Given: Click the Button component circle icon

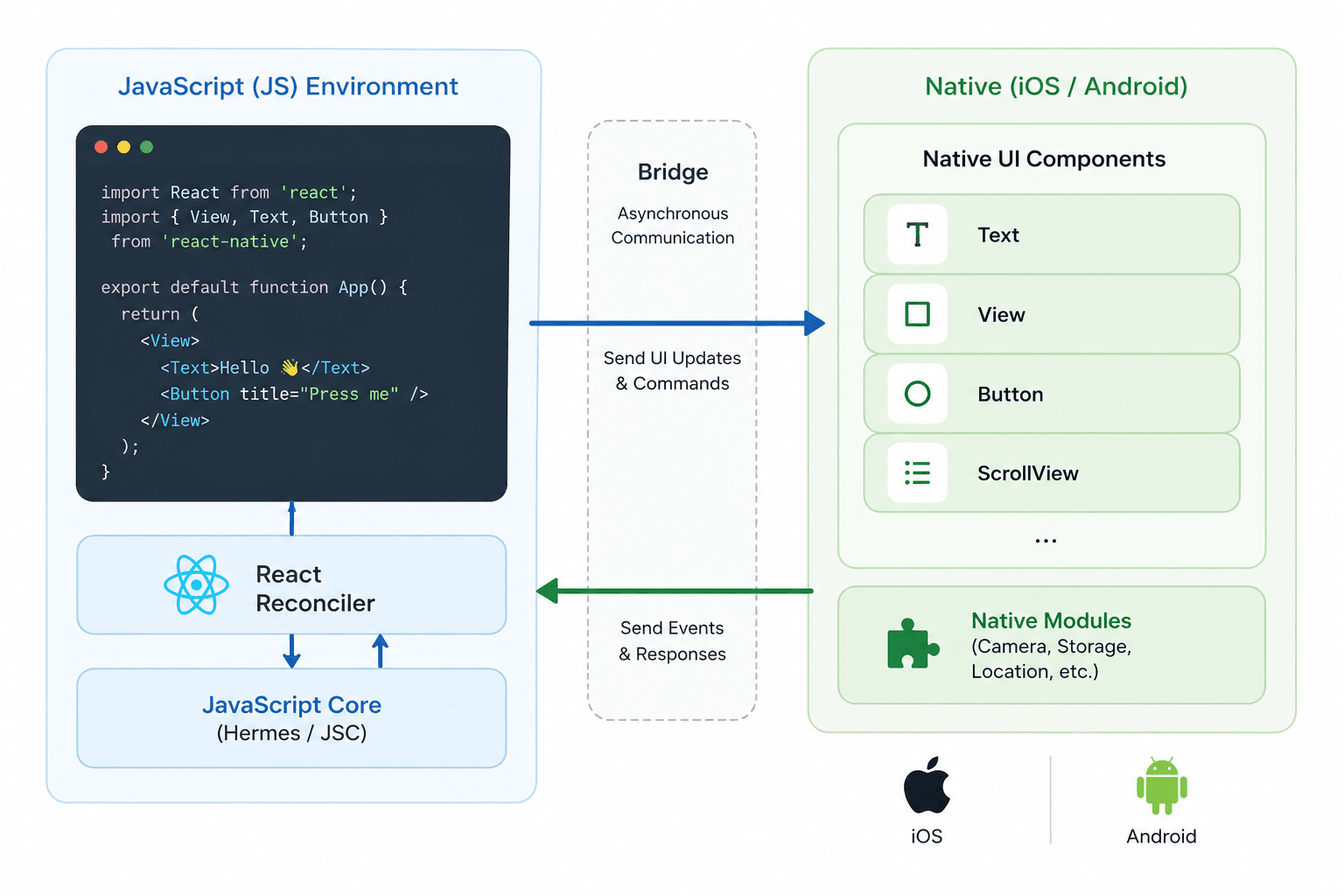Looking at the screenshot, I should (x=917, y=394).
